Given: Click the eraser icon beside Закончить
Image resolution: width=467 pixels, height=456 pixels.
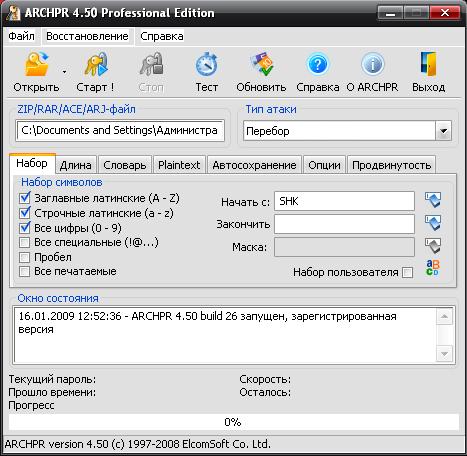Looking at the screenshot, I should 433,223.
